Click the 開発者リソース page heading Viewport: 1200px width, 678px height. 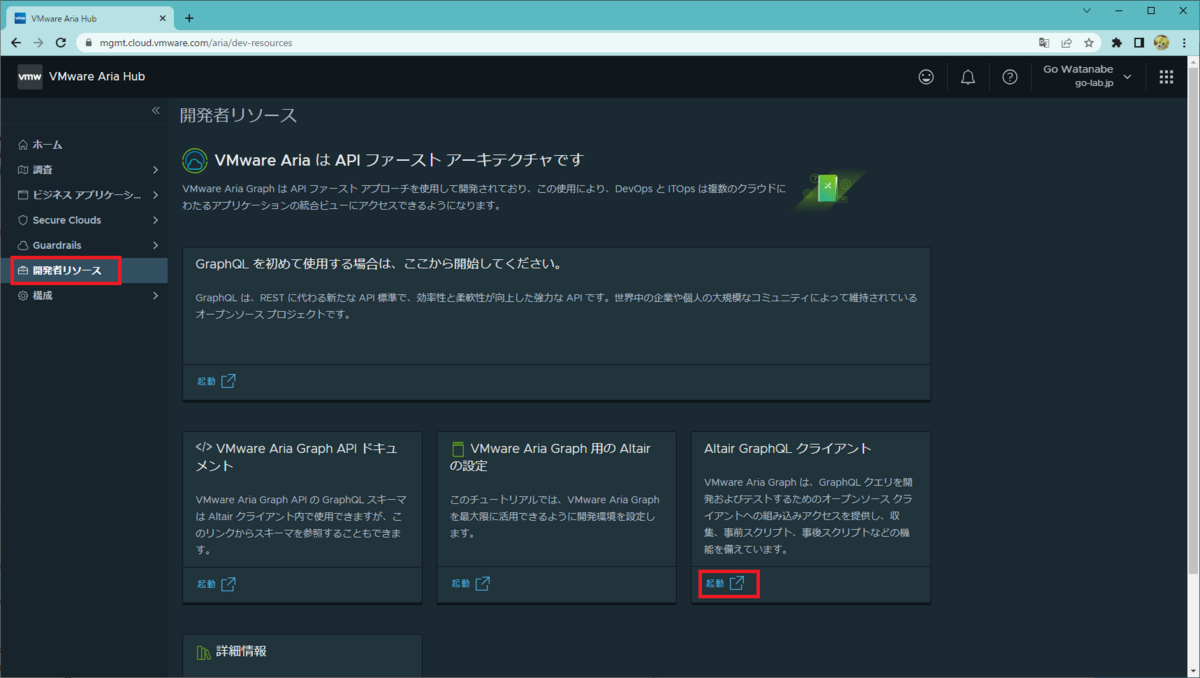(x=239, y=115)
